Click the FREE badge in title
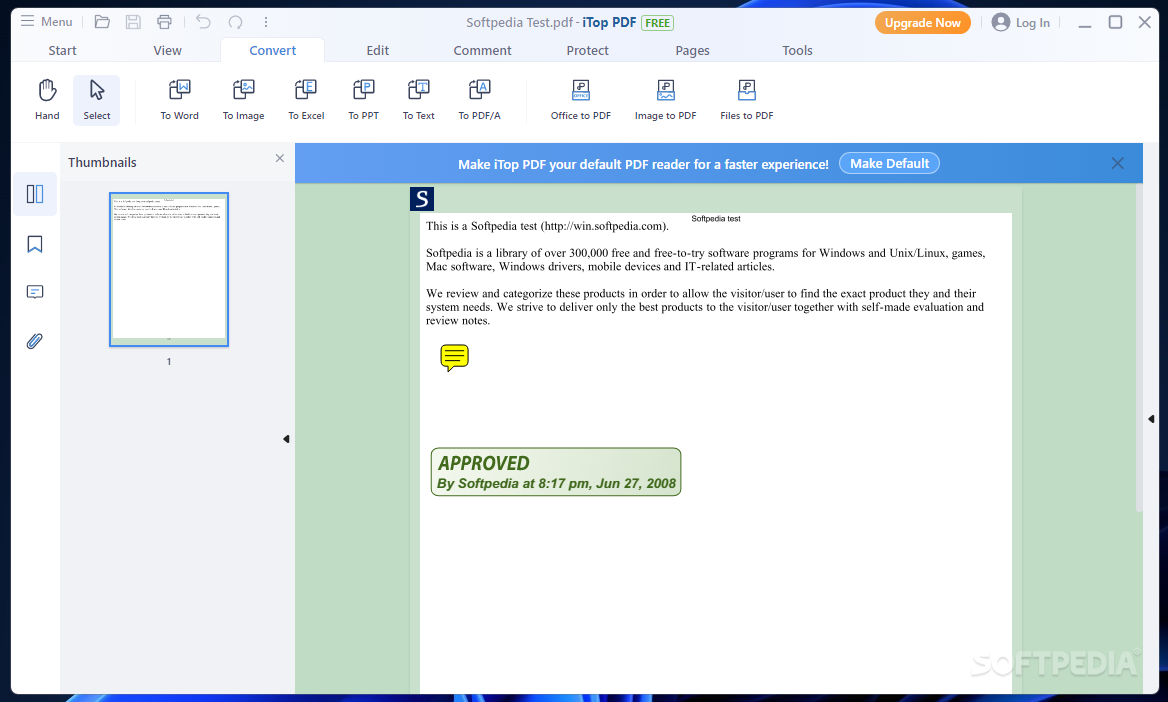This screenshot has width=1168, height=702. (657, 23)
